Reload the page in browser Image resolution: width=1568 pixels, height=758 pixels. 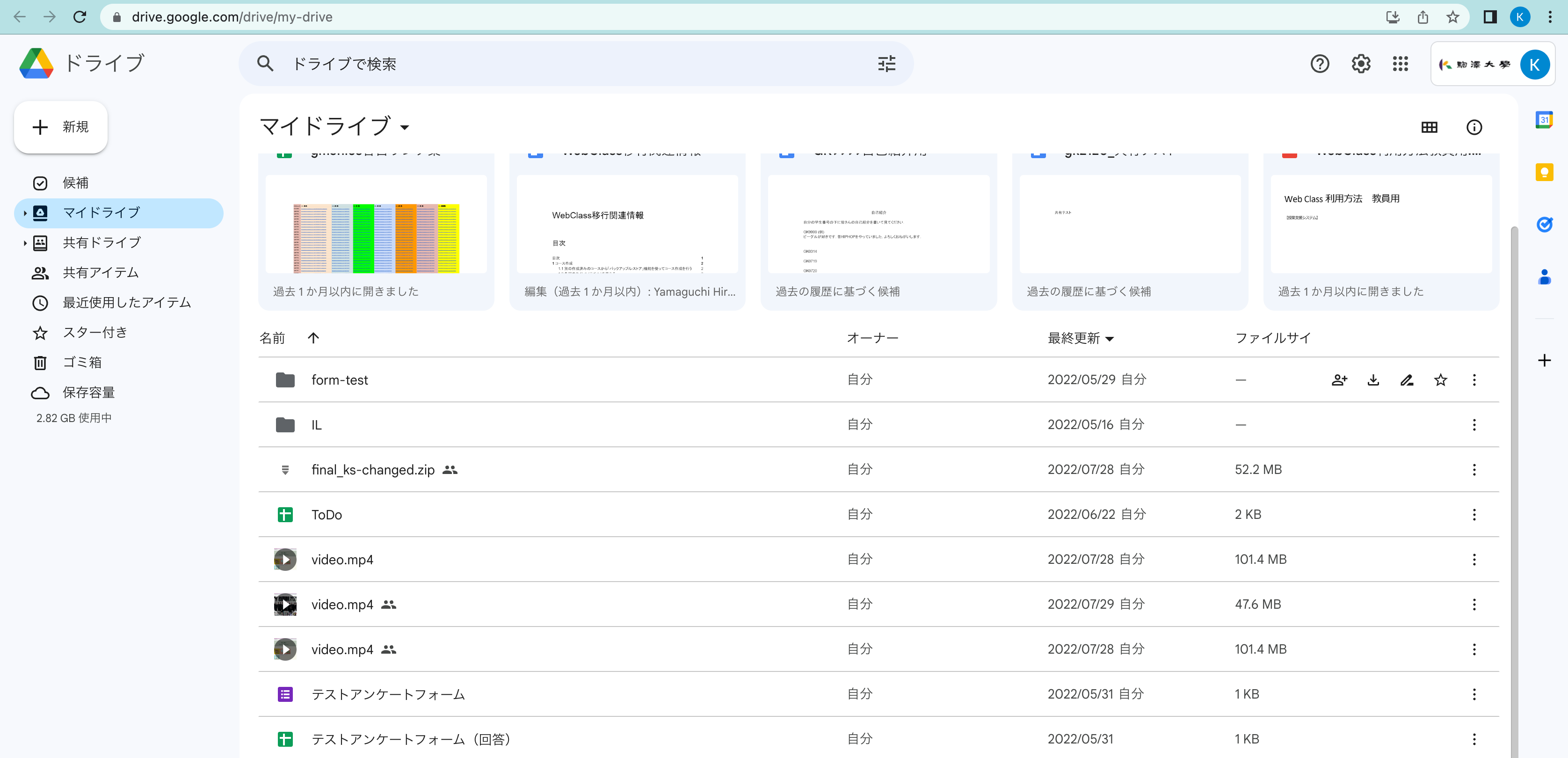click(80, 17)
